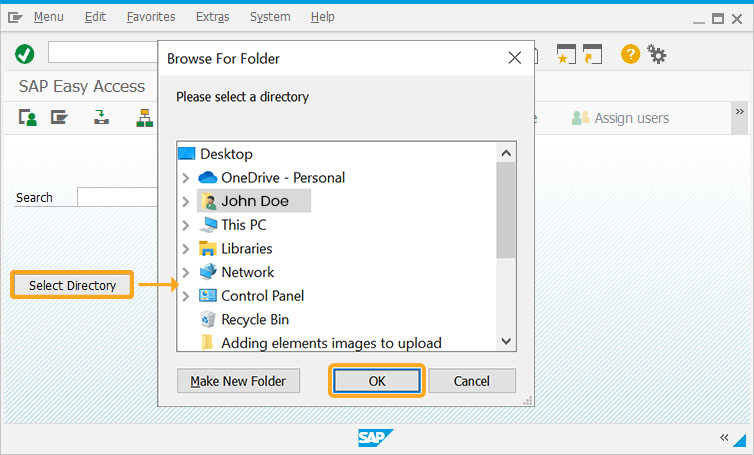
Task: Click the Make New Folder button
Action: [239, 381]
